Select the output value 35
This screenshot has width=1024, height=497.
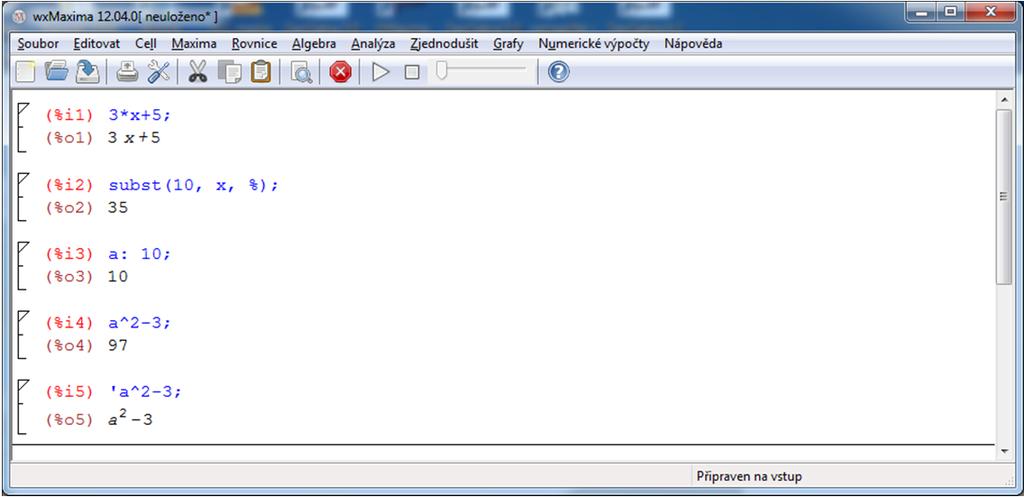(118, 208)
